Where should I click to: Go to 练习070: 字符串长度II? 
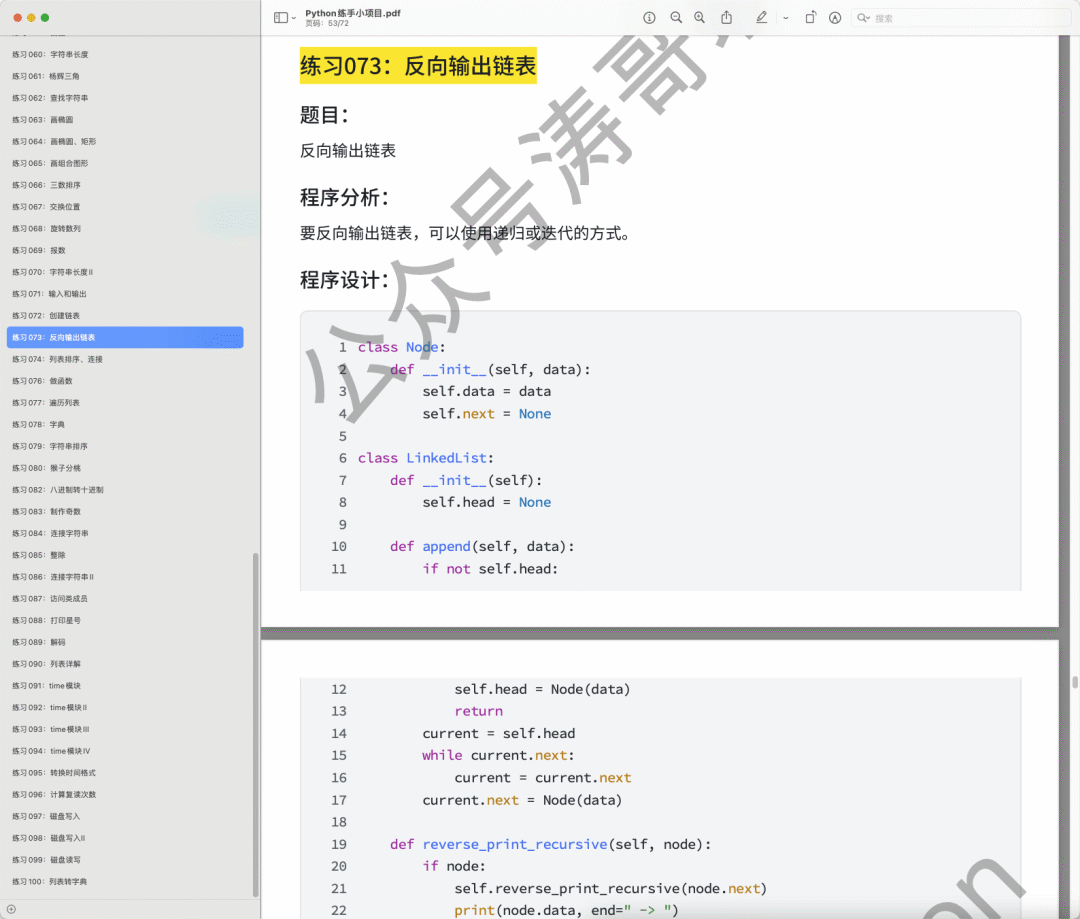coord(52,272)
